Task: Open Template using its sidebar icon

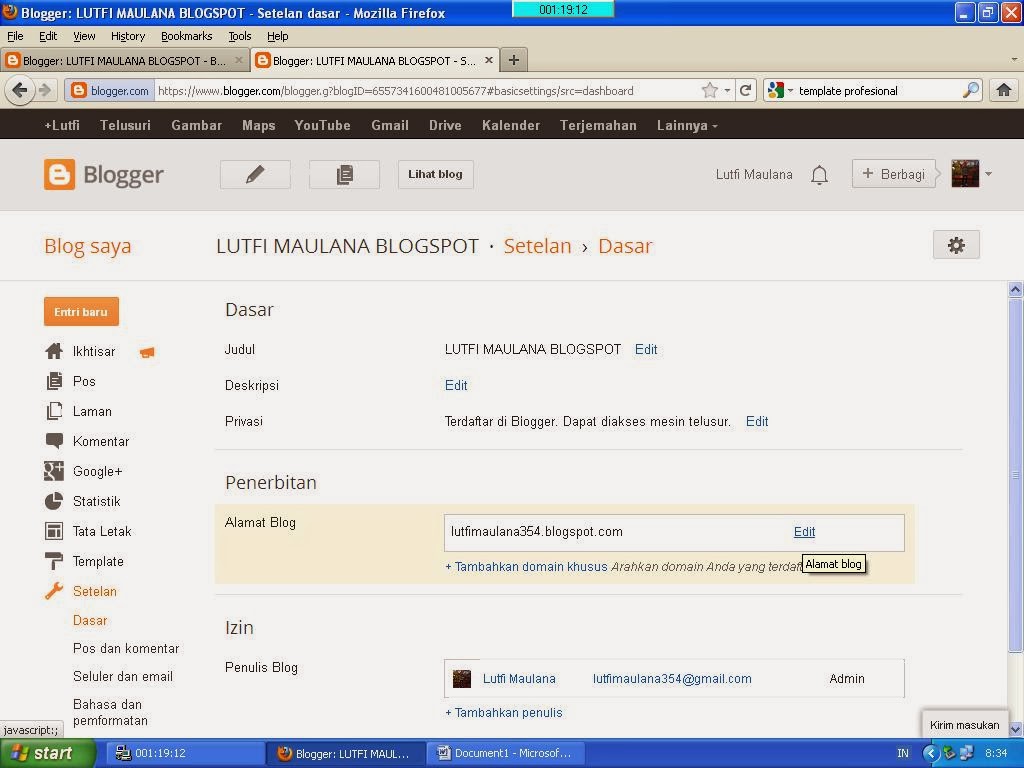Action: (x=55, y=561)
